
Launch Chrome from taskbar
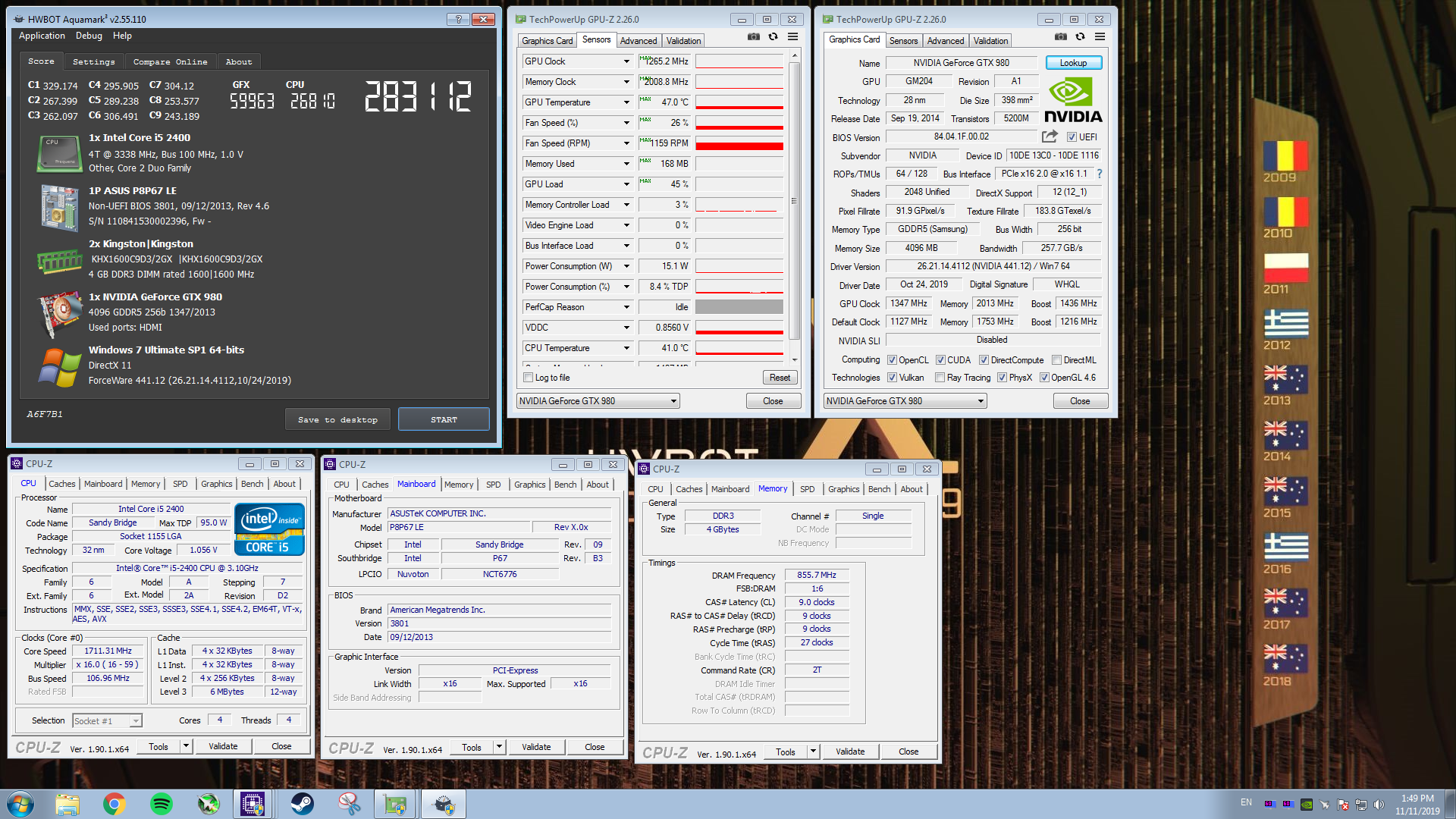[x=115, y=804]
